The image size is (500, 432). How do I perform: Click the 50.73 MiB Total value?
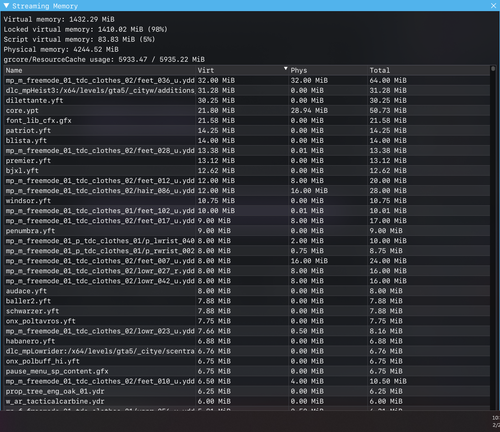[388, 110]
